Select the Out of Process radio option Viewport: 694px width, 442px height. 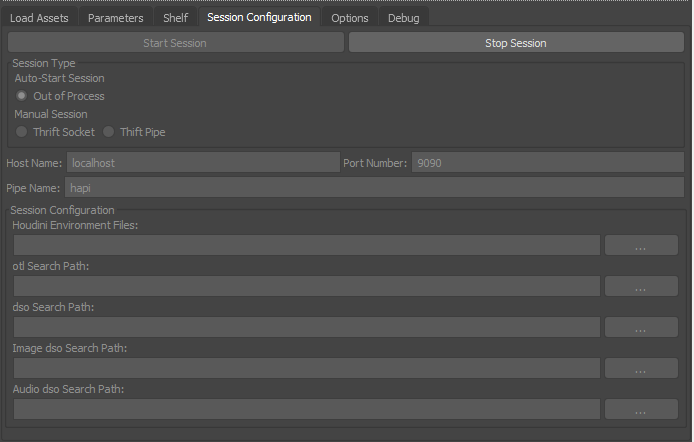pos(22,96)
